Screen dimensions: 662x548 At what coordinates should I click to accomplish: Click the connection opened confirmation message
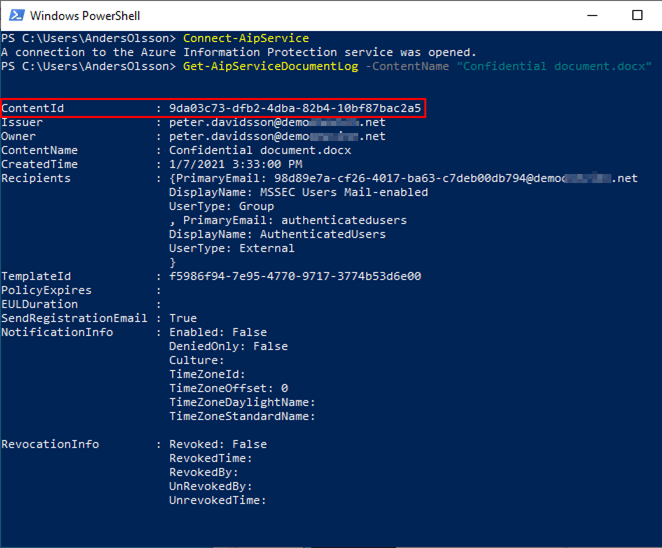(239, 52)
